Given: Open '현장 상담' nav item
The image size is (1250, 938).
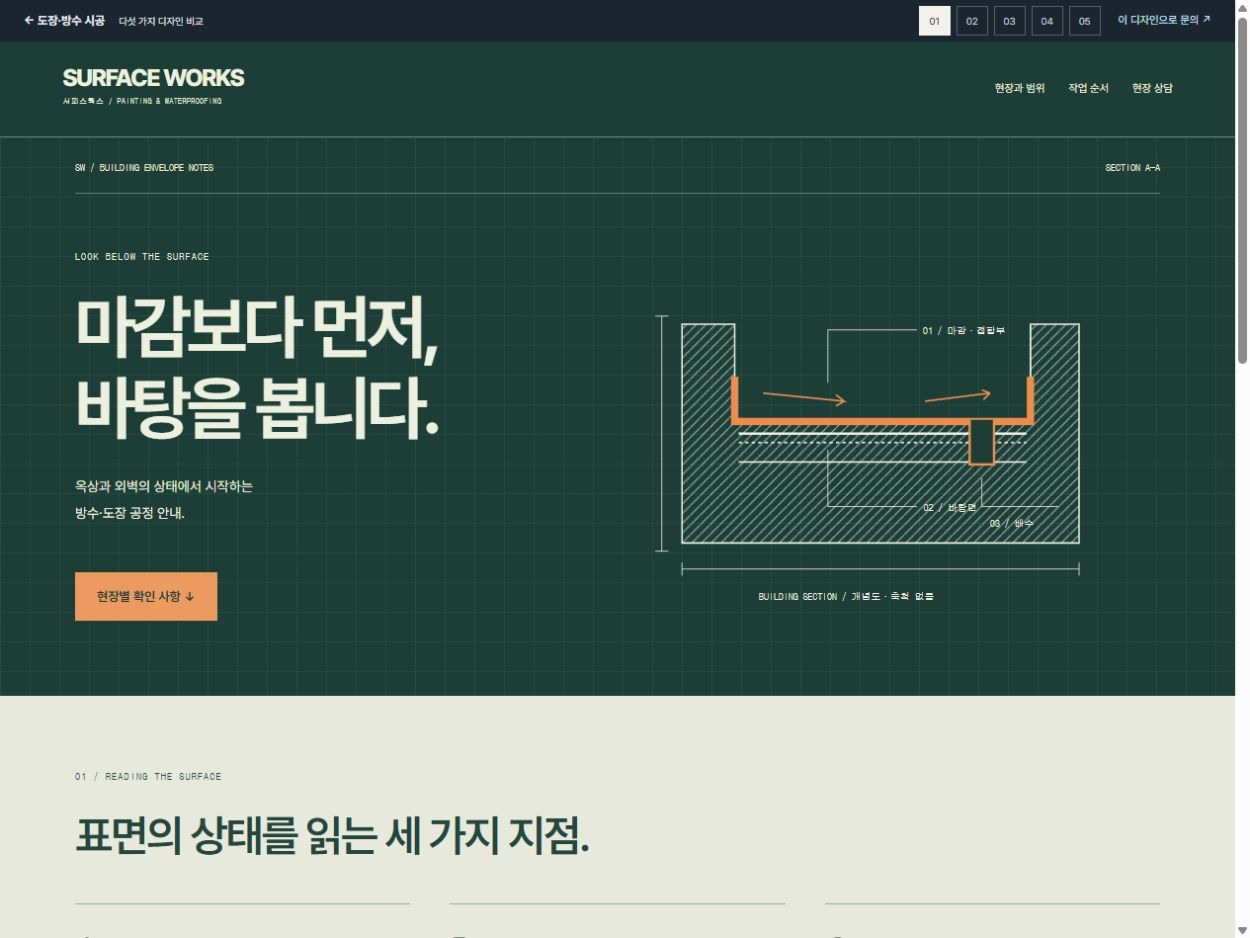Looking at the screenshot, I should click(1152, 88).
